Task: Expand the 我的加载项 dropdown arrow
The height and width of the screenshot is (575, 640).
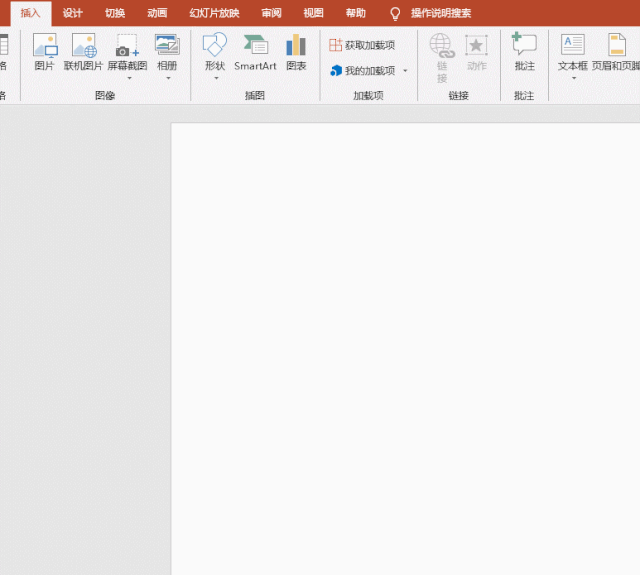Action: point(405,71)
